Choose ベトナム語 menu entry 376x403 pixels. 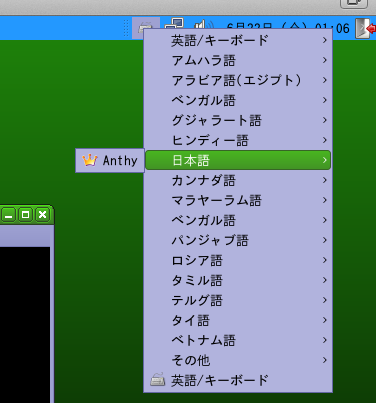click(x=238, y=340)
